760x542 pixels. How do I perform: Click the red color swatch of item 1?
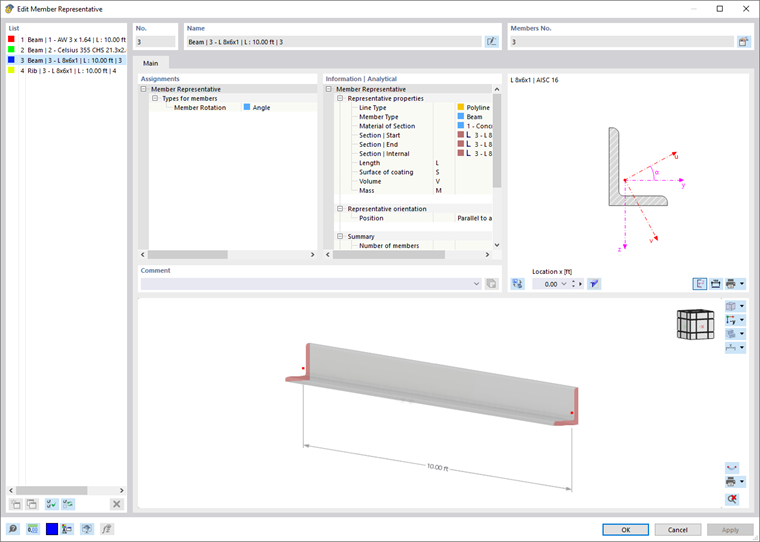coord(11,39)
